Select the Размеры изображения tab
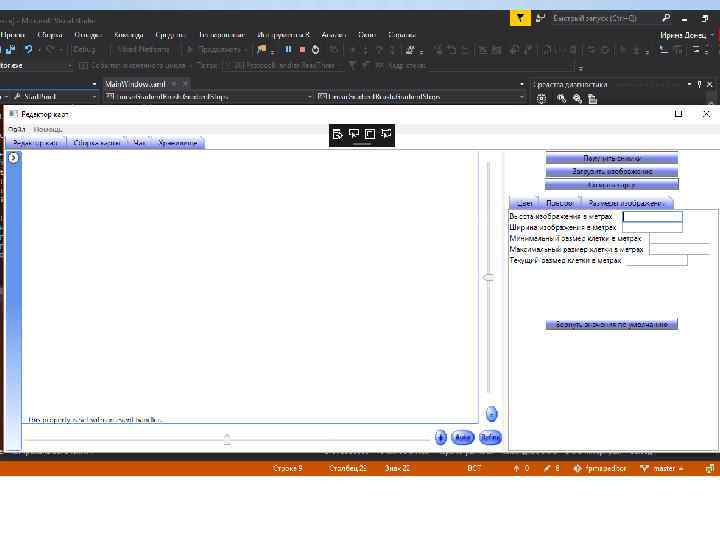Screen dimensions: 720x540 (626, 203)
